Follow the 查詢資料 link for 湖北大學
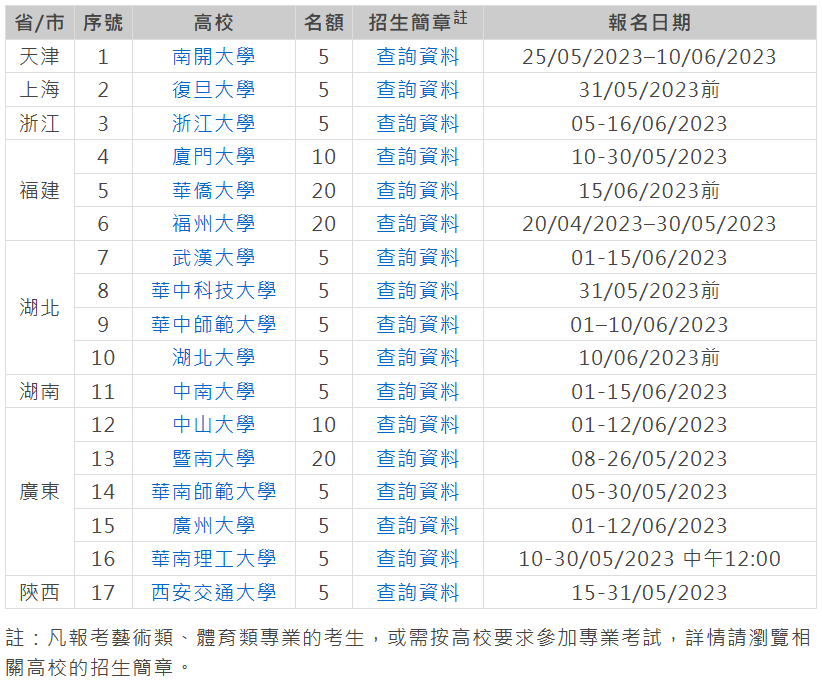This screenshot has height=682, width=822. tap(418, 358)
